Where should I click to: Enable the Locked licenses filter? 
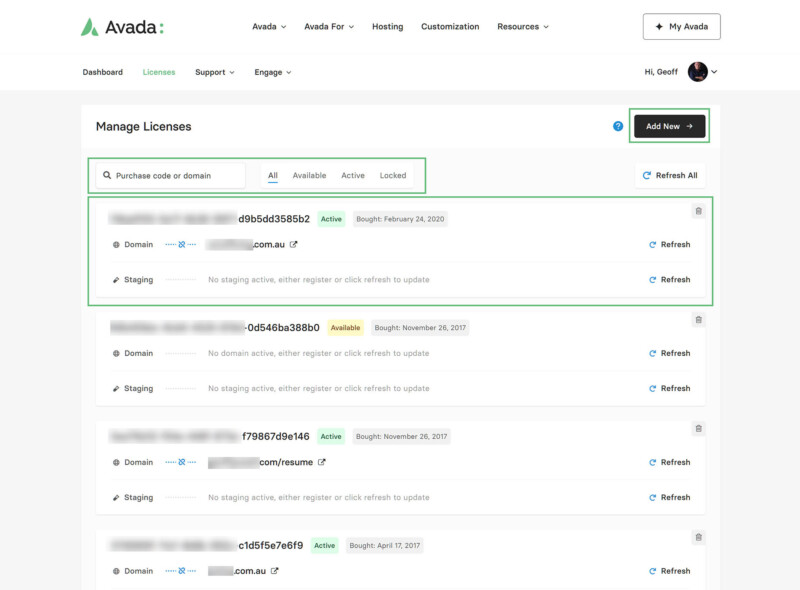coord(392,174)
